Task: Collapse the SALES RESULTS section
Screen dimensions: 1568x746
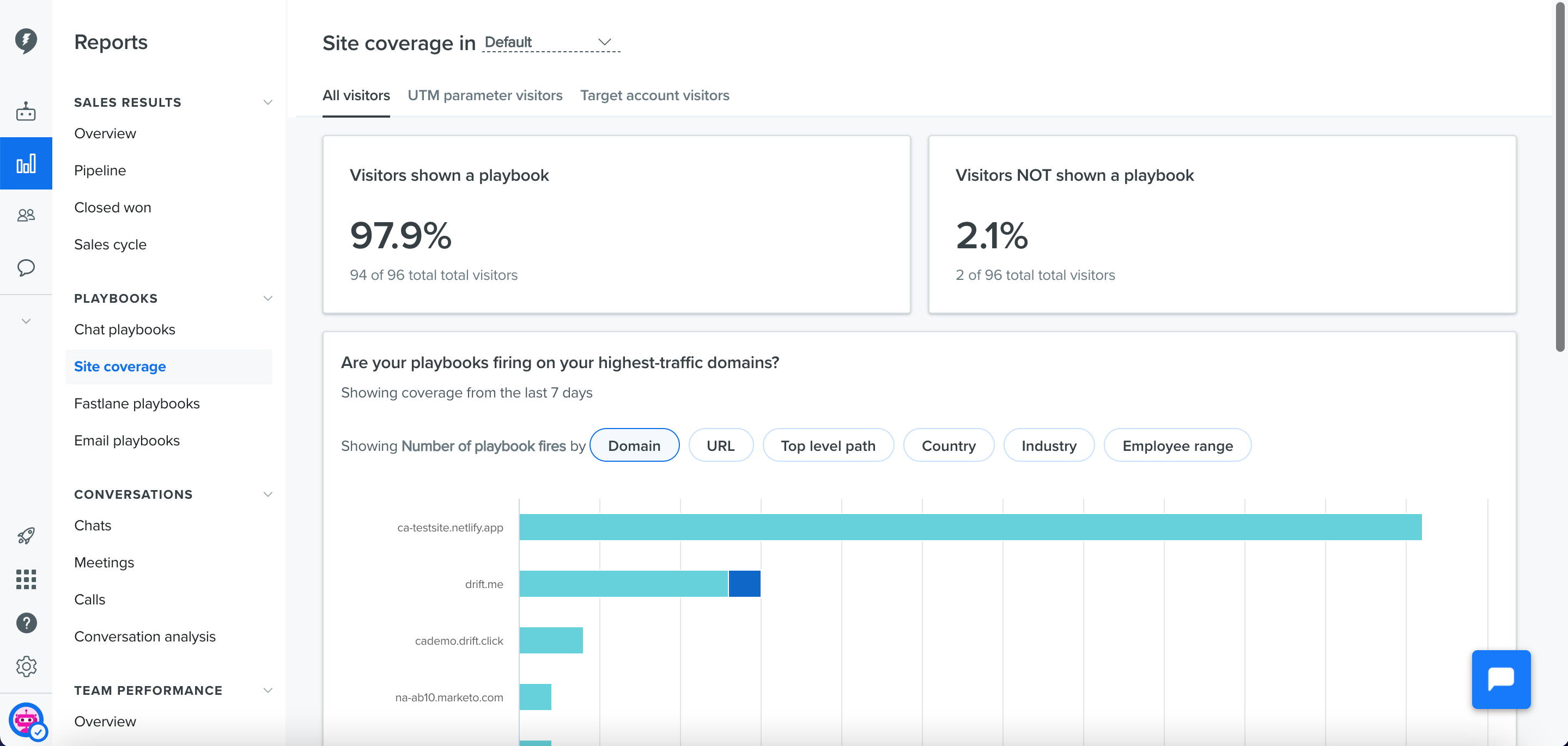Action: pyautogui.click(x=267, y=102)
